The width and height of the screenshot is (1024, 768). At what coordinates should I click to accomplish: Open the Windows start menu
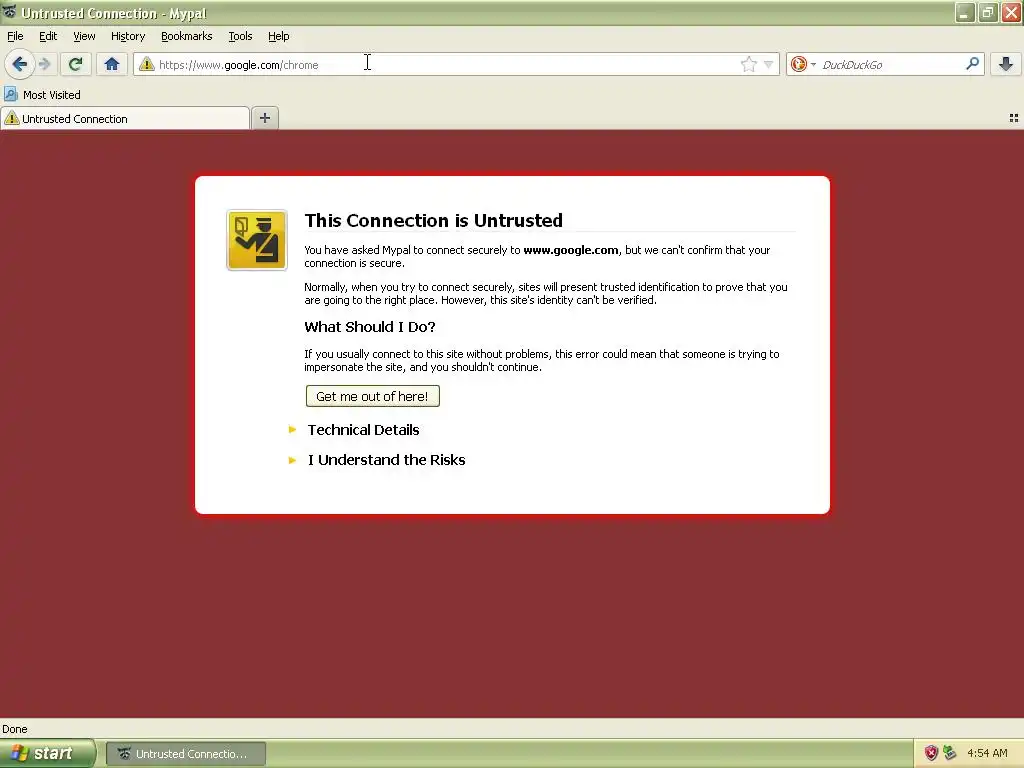47,753
